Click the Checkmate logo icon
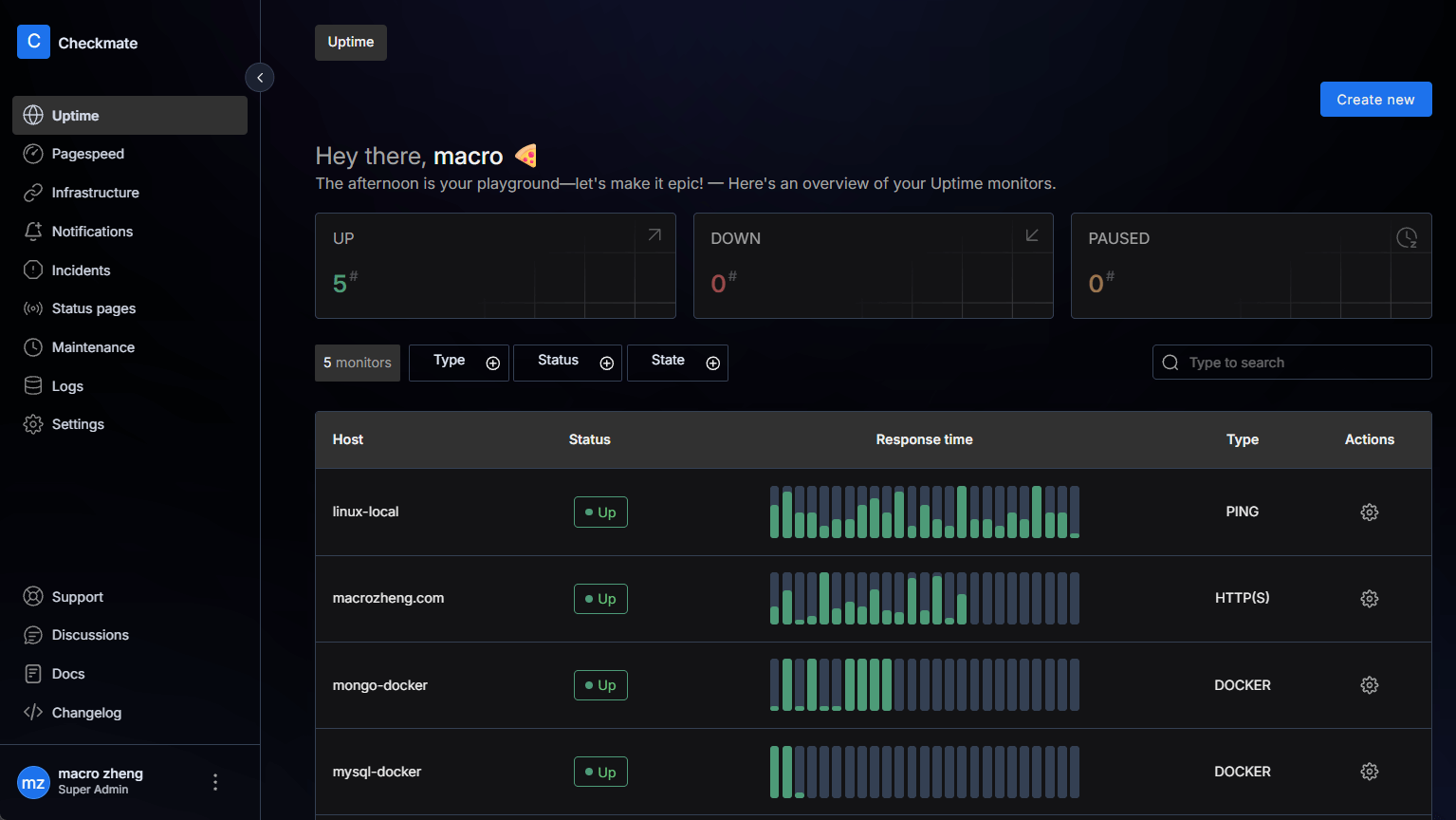 pos(33,42)
